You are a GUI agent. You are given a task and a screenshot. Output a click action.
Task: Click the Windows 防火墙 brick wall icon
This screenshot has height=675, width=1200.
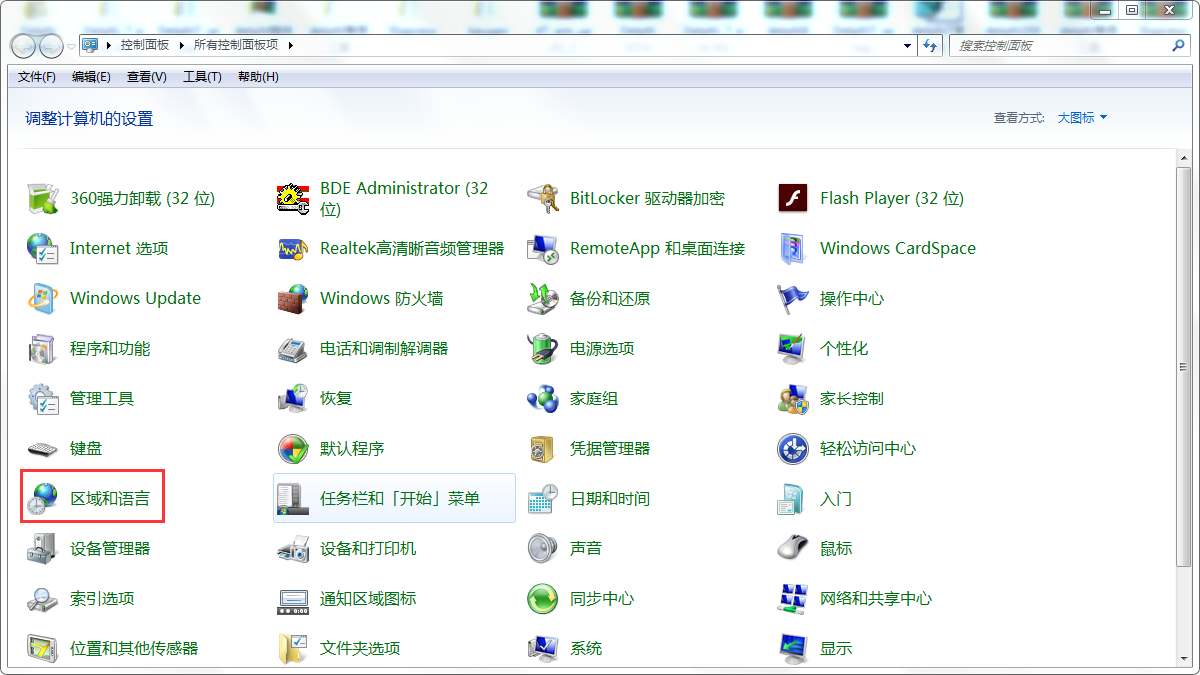point(292,298)
